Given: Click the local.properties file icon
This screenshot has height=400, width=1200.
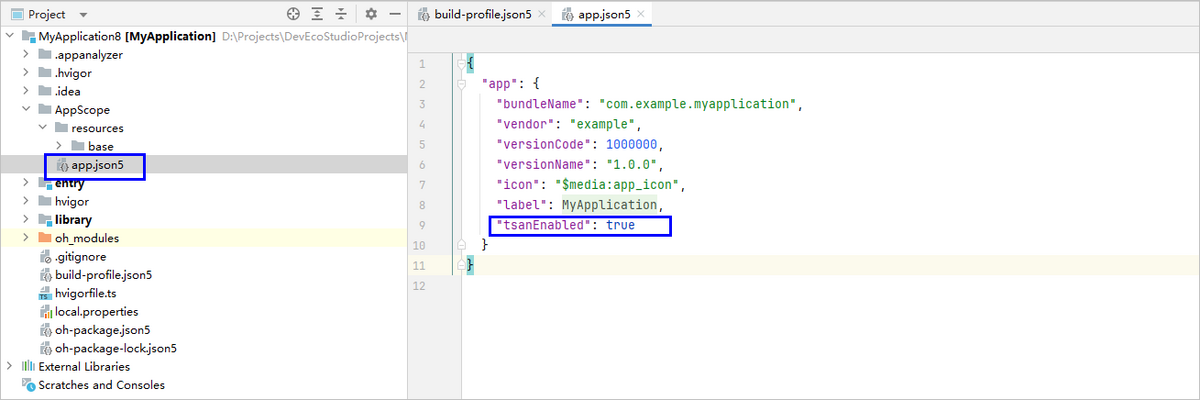Looking at the screenshot, I should (x=45, y=311).
